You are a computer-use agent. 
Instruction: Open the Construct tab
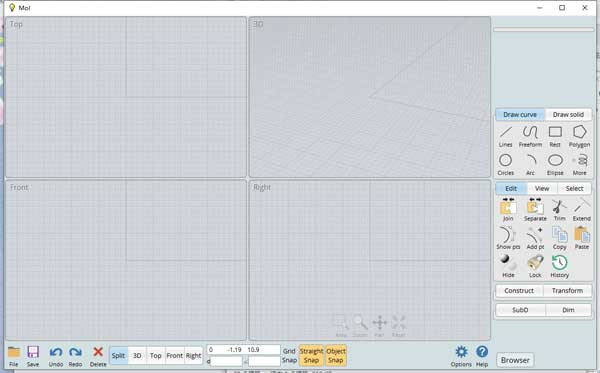[519, 291]
